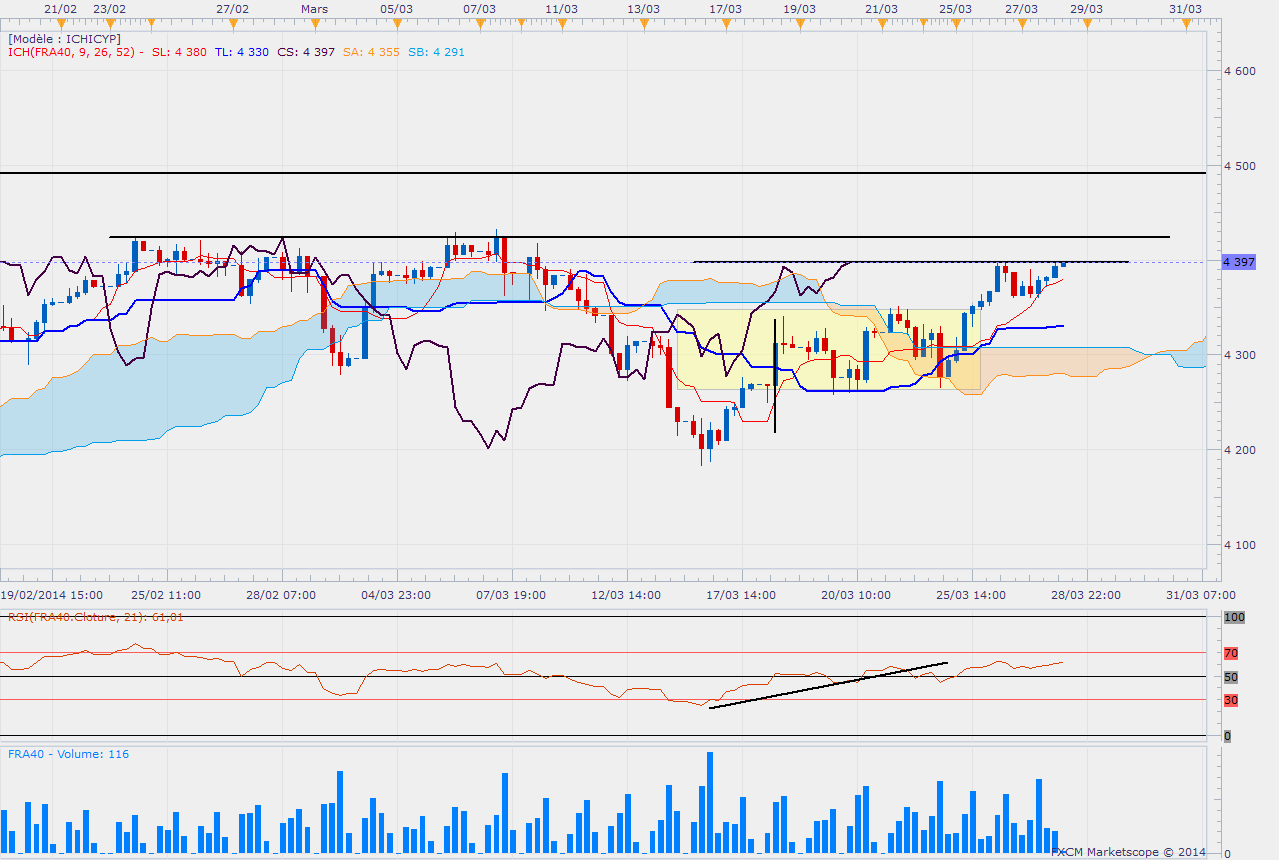Select the "FRA40 - Volume: 116" panel label
Image resolution: width=1279 pixels, height=860 pixels.
point(68,754)
